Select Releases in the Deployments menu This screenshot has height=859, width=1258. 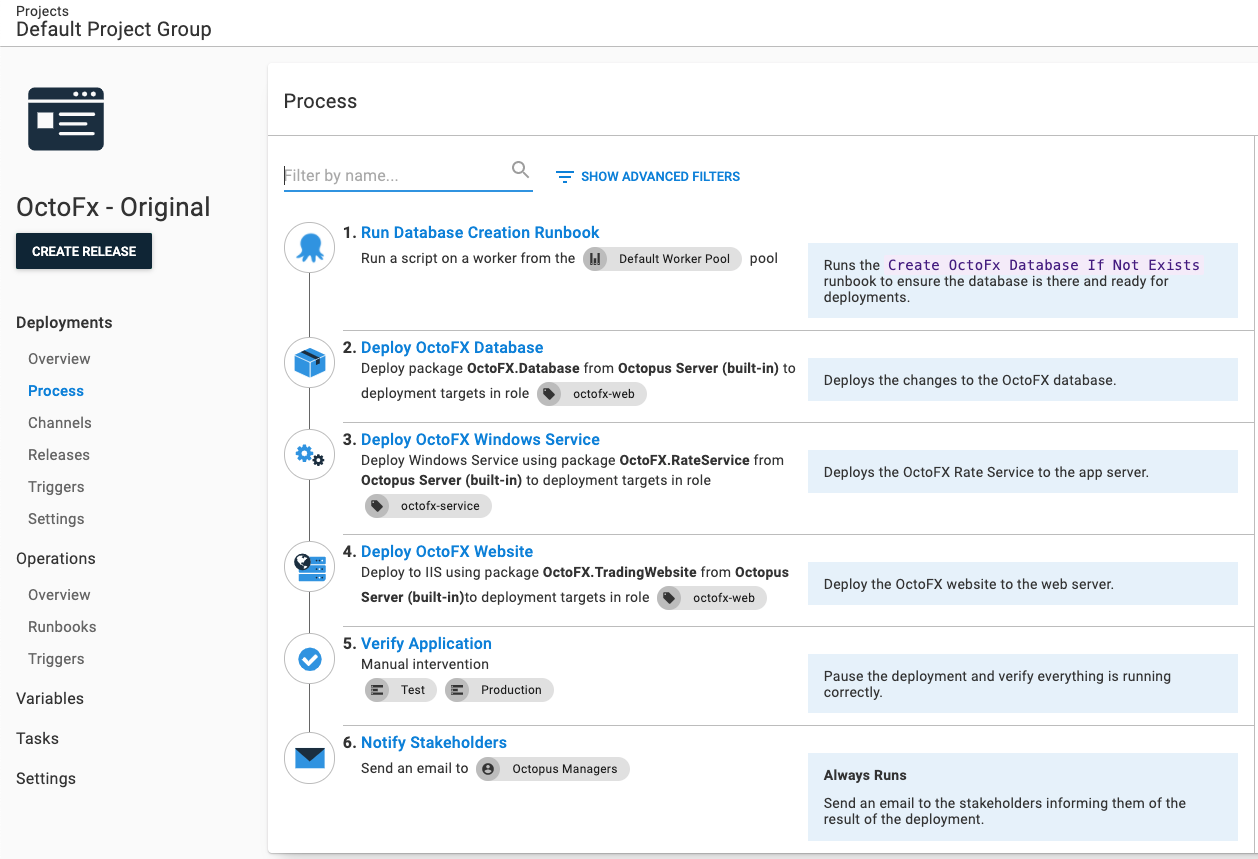(x=59, y=454)
